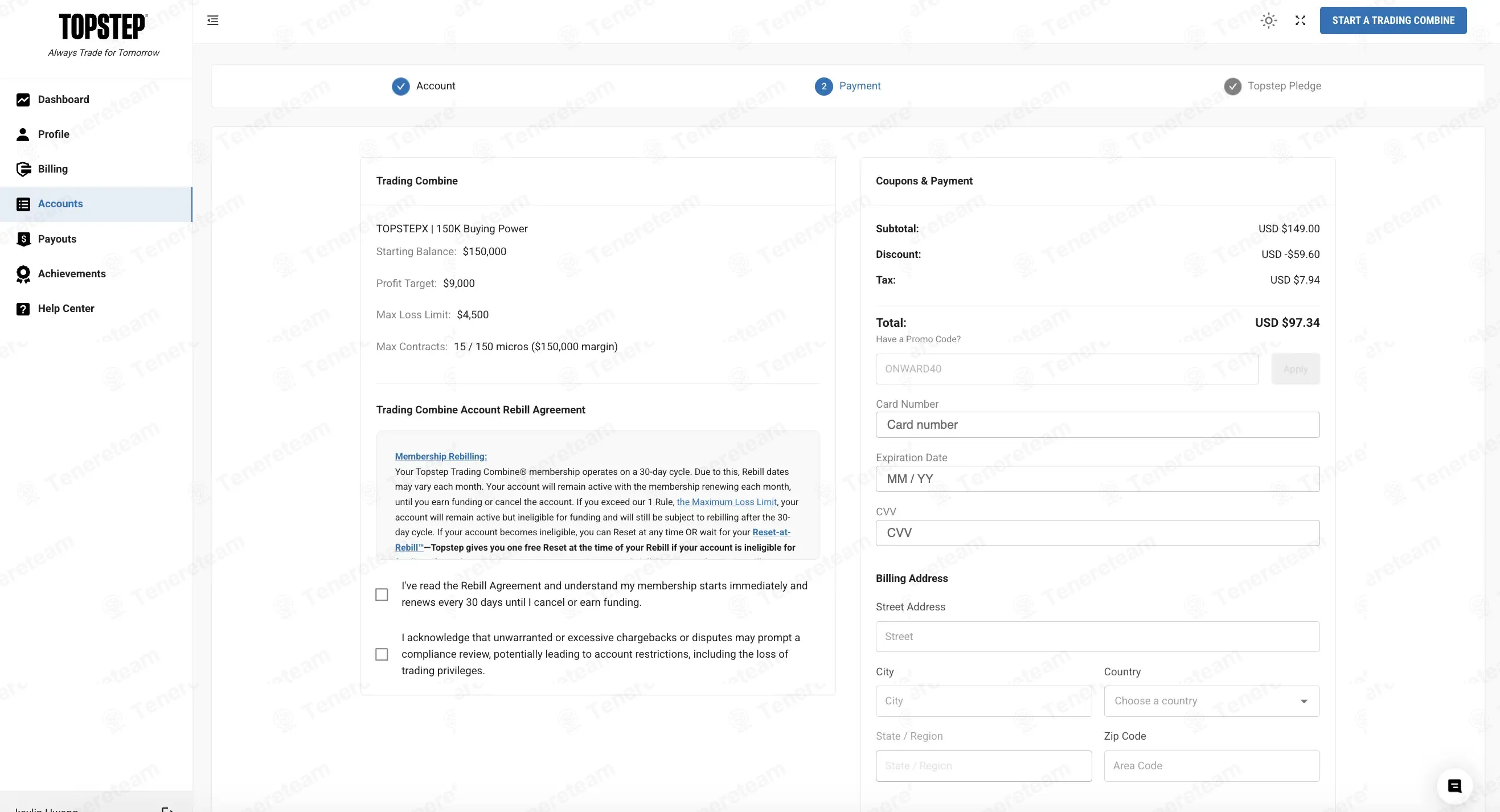This screenshot has height=812, width=1500.
Task: Click the Dashboard chart icon in sidebar
Action: (x=23, y=100)
